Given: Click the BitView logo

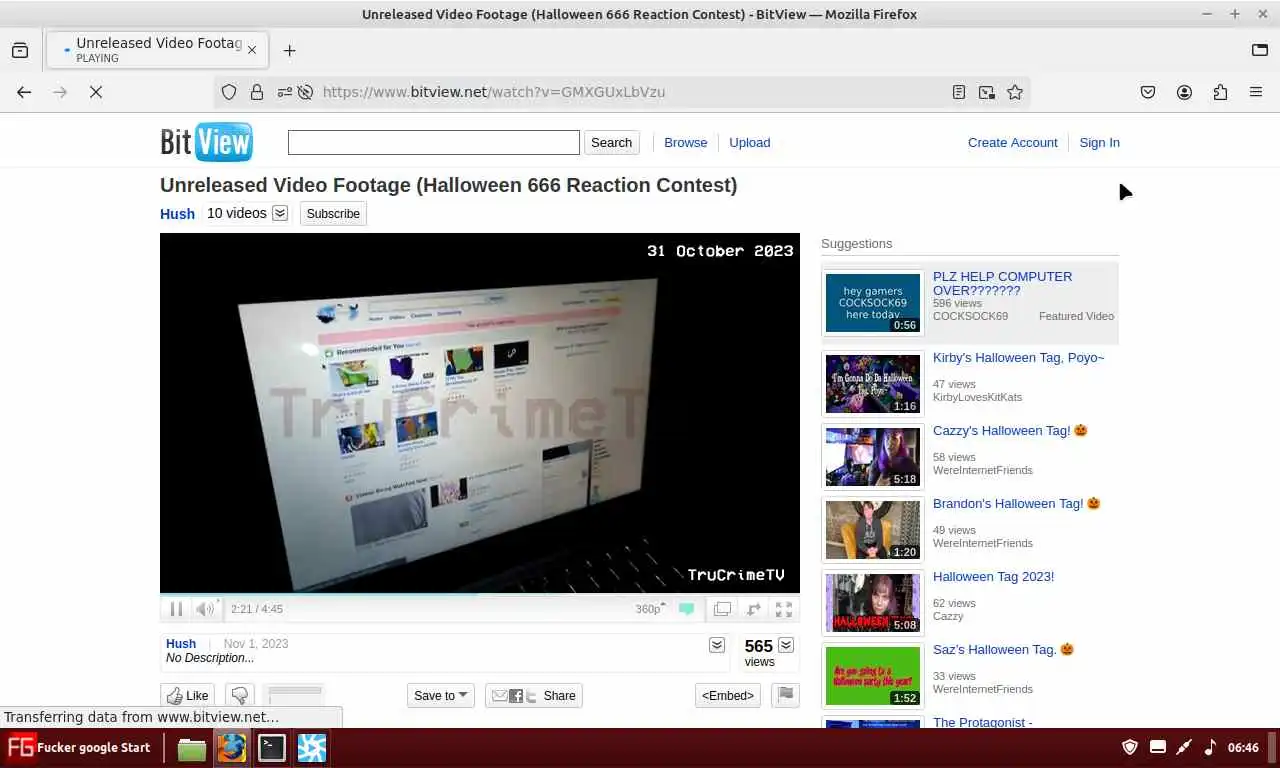Looking at the screenshot, I should point(207,142).
